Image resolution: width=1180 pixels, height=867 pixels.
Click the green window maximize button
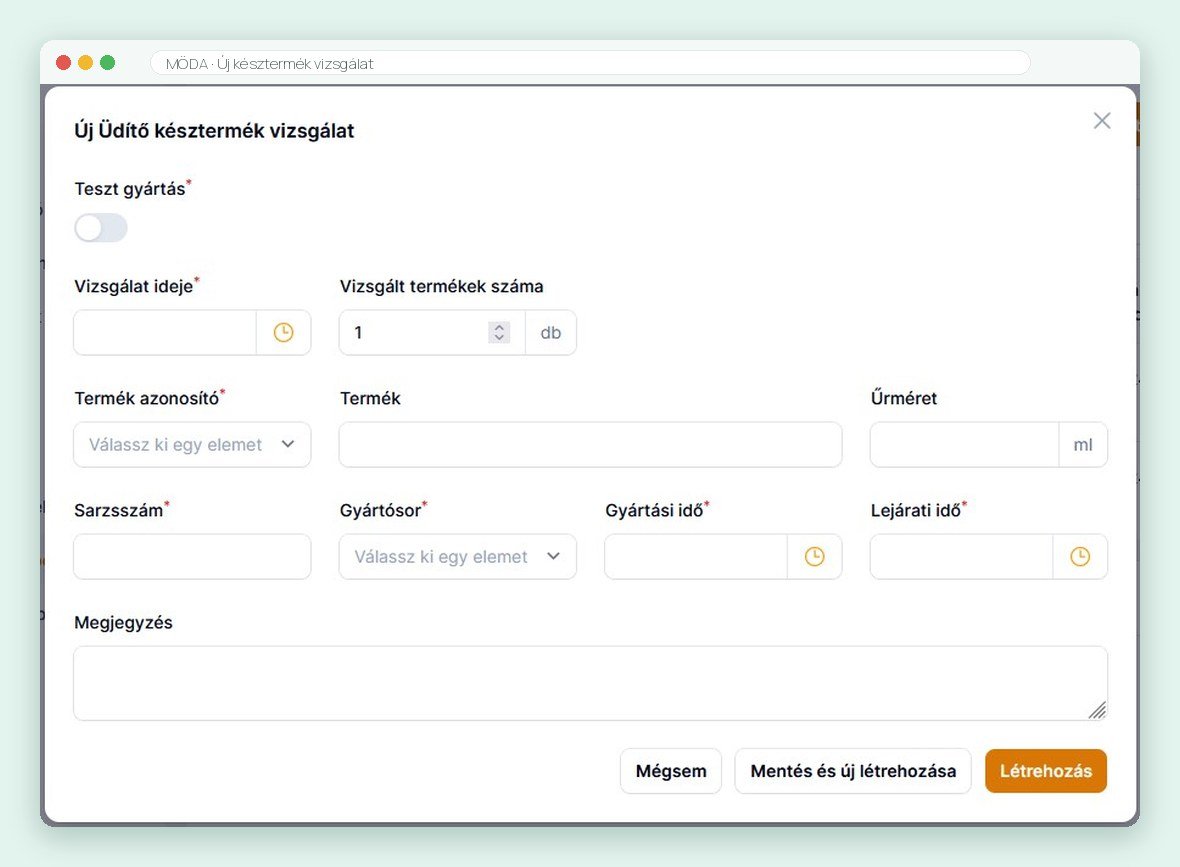[x=108, y=62]
